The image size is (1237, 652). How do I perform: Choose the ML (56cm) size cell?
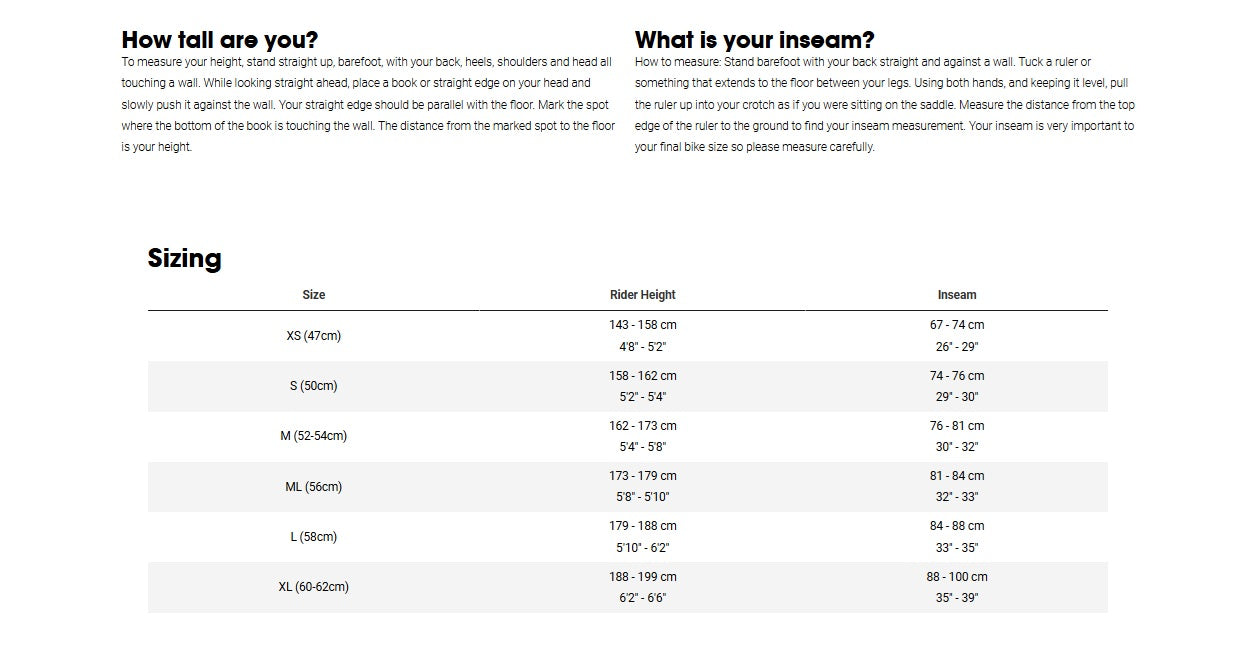[314, 487]
